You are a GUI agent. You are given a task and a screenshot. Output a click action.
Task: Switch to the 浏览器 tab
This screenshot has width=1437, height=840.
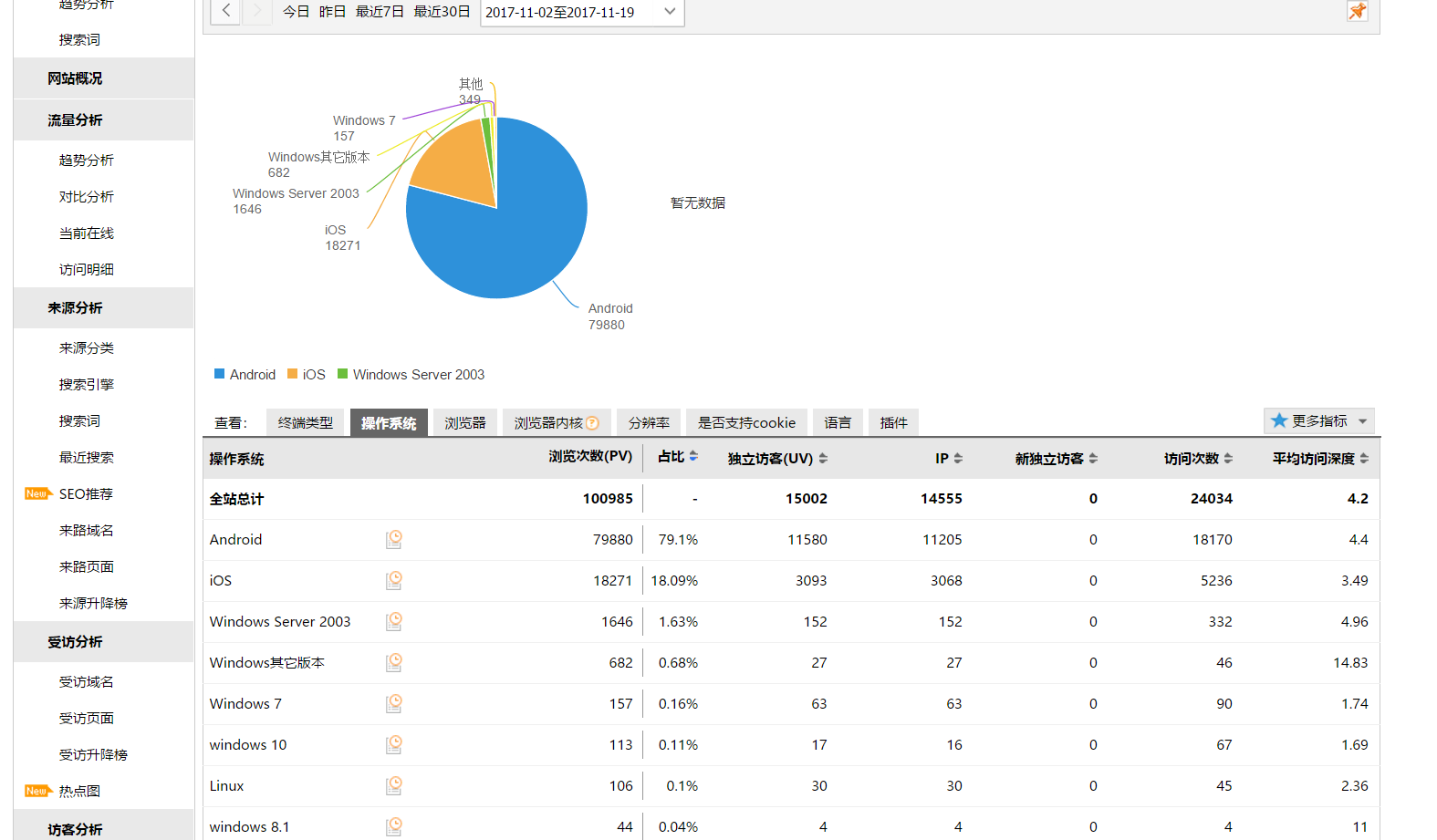464,423
